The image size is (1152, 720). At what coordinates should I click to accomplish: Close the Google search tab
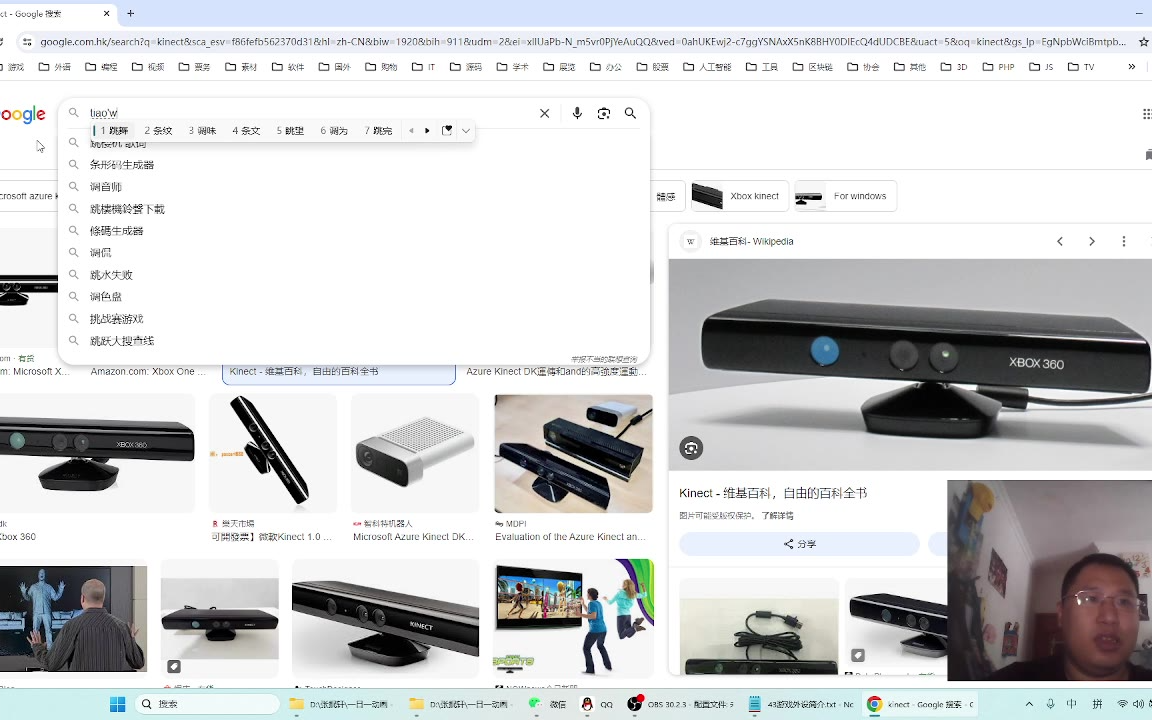[107, 13]
